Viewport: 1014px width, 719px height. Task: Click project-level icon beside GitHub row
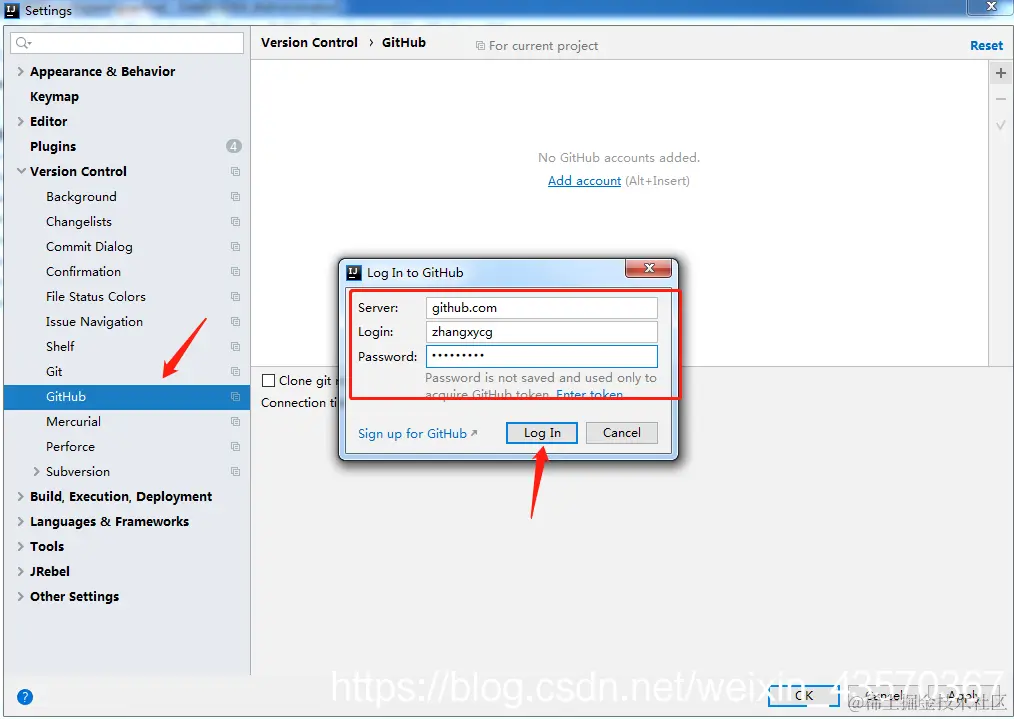point(235,396)
